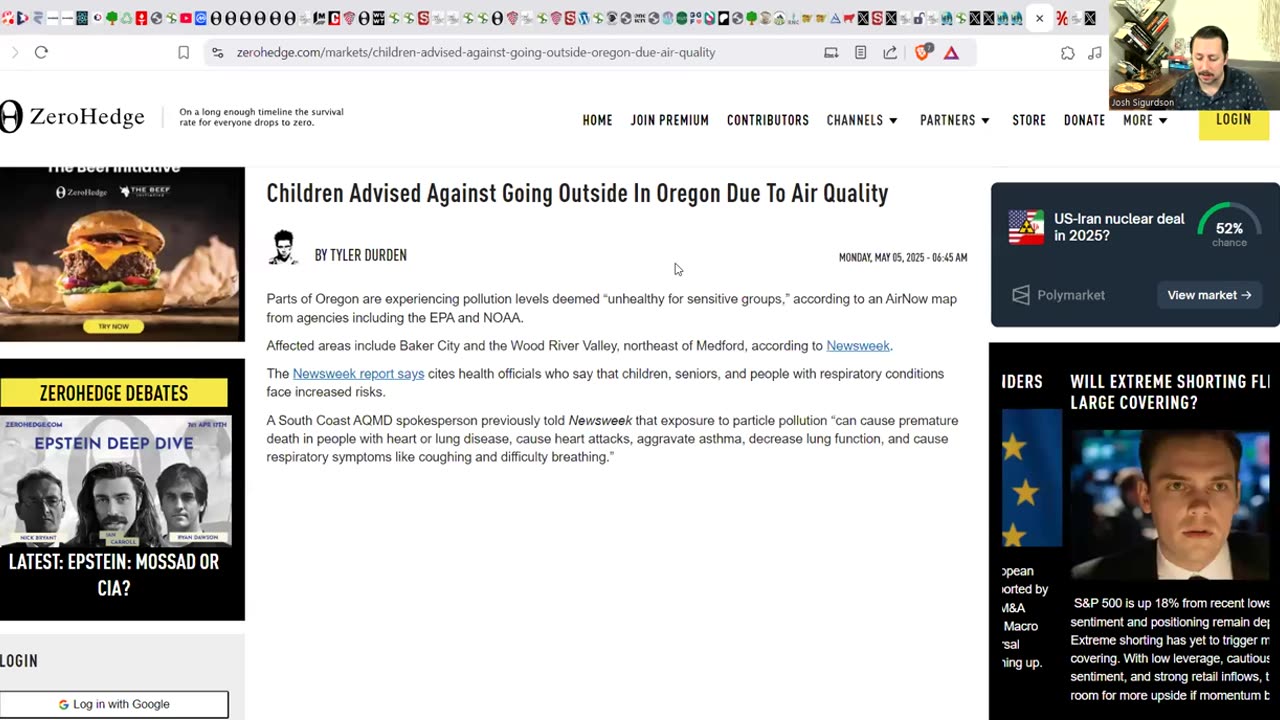The height and width of the screenshot is (720, 1280).
Task: Click the ZeroHedge logo
Action: tap(73, 117)
